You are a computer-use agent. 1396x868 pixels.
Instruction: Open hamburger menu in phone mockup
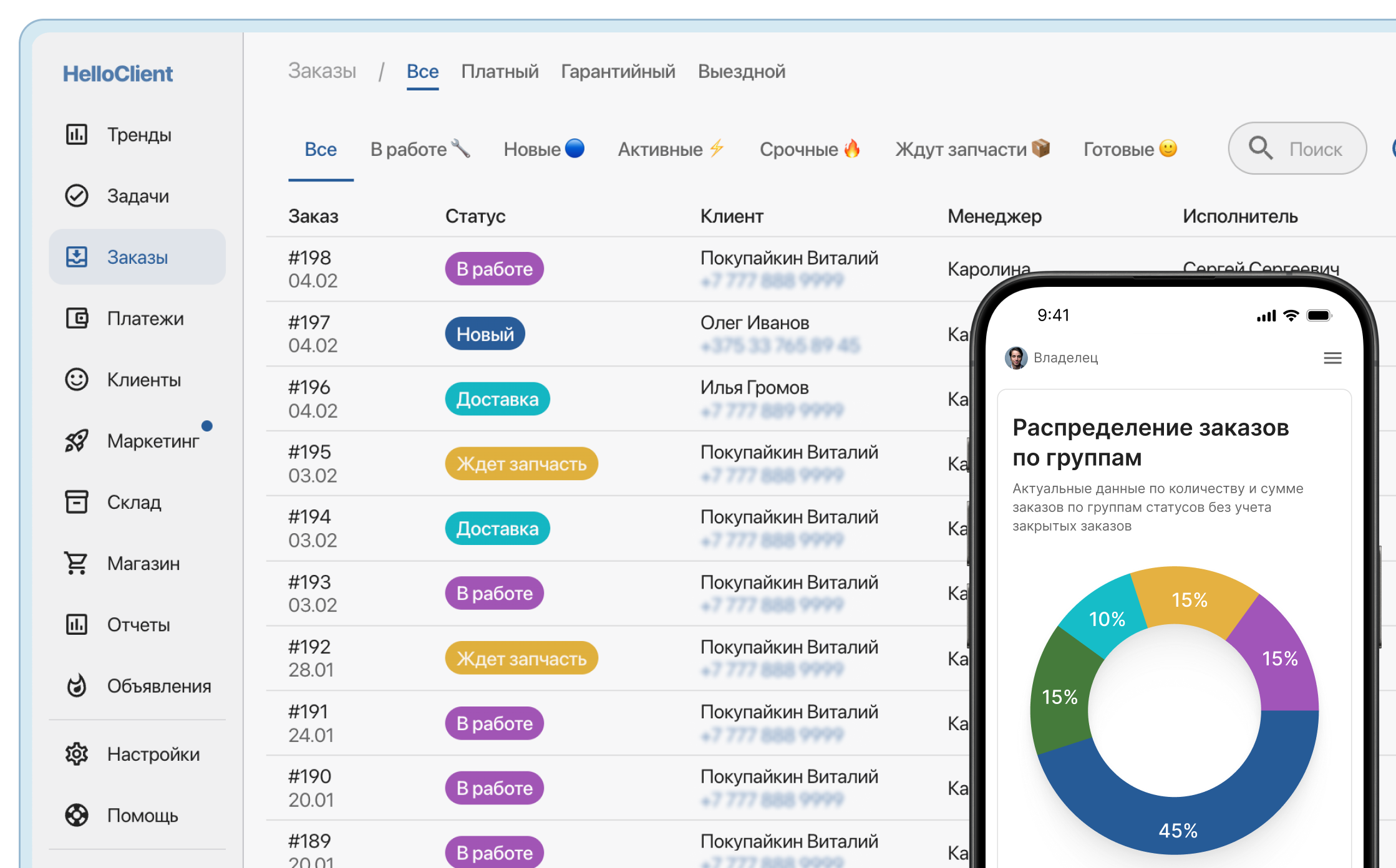click(x=1332, y=358)
